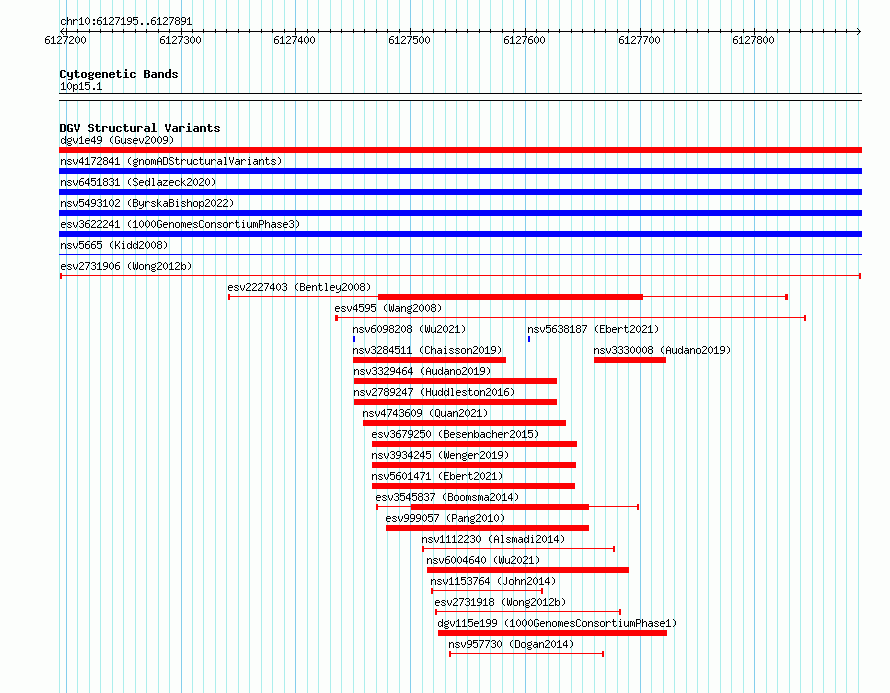Click the blue bar under nsv6451831
This screenshot has height=693, width=890.
pyautogui.click(x=460, y=192)
